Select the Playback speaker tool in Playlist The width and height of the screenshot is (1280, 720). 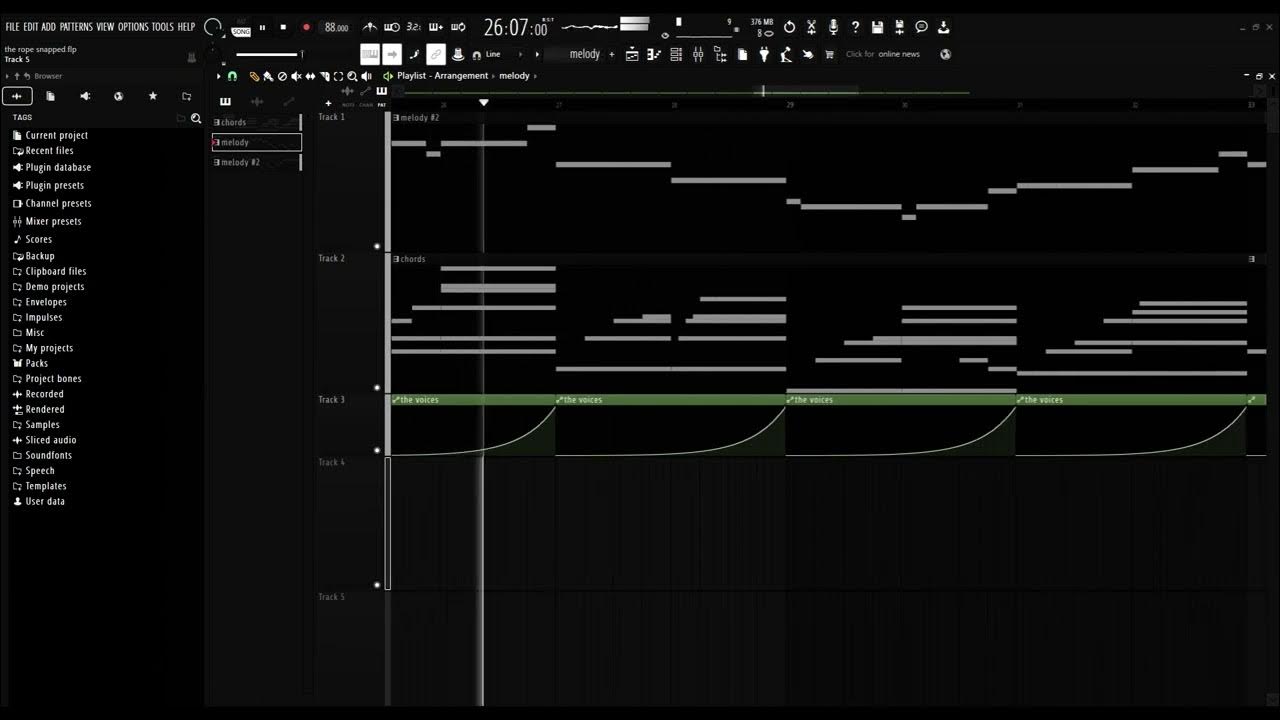point(366,76)
